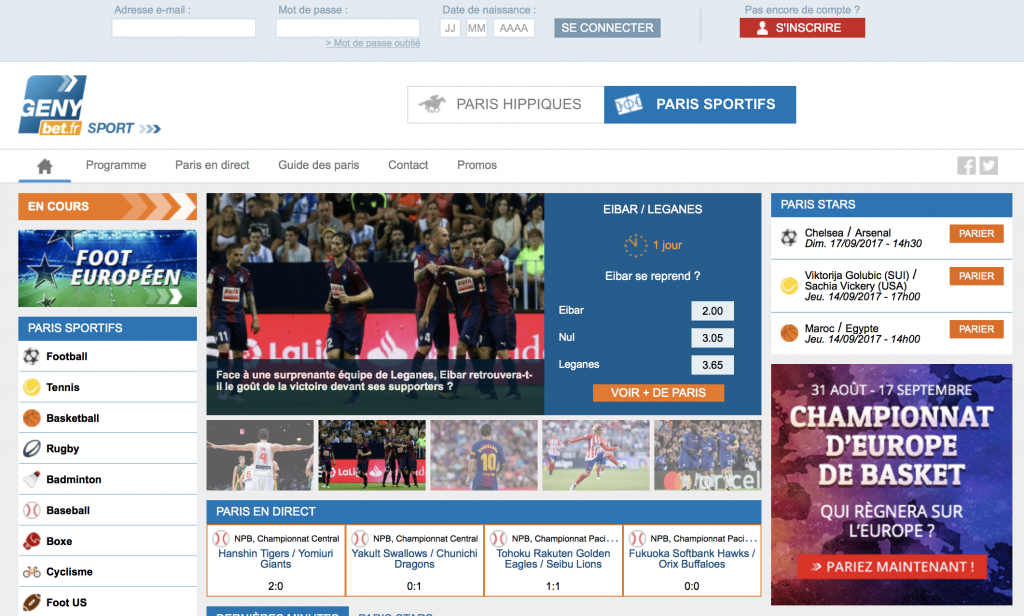Click tennis ball icon beside Golubic / Vickery
The image size is (1024, 616).
point(789,285)
